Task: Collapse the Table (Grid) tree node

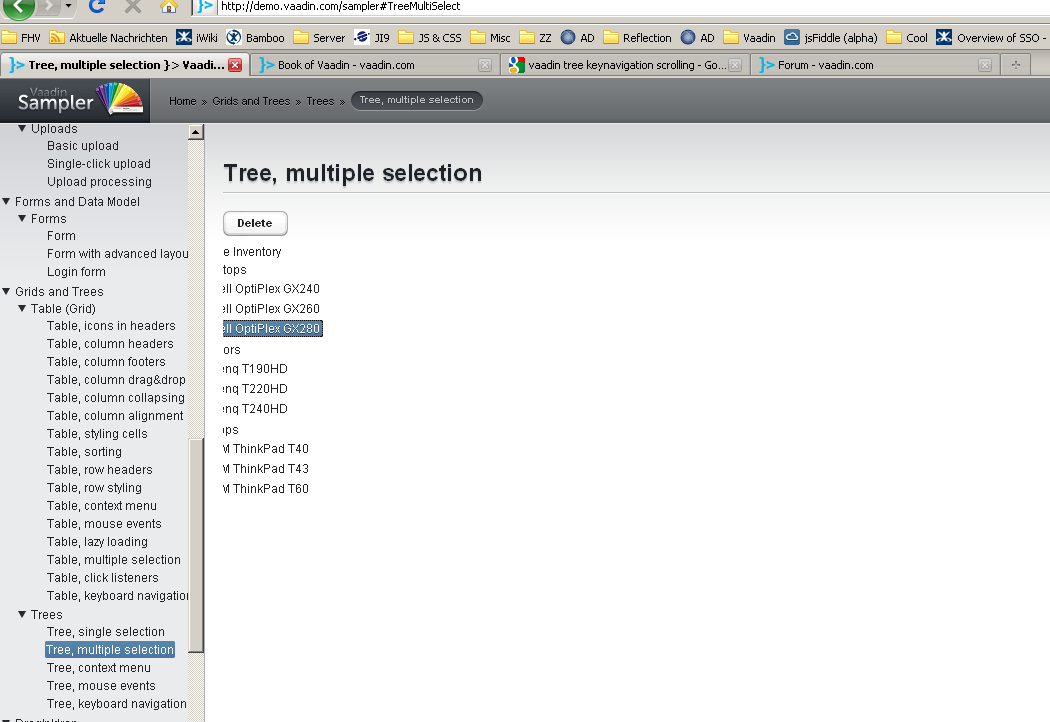Action: point(23,309)
